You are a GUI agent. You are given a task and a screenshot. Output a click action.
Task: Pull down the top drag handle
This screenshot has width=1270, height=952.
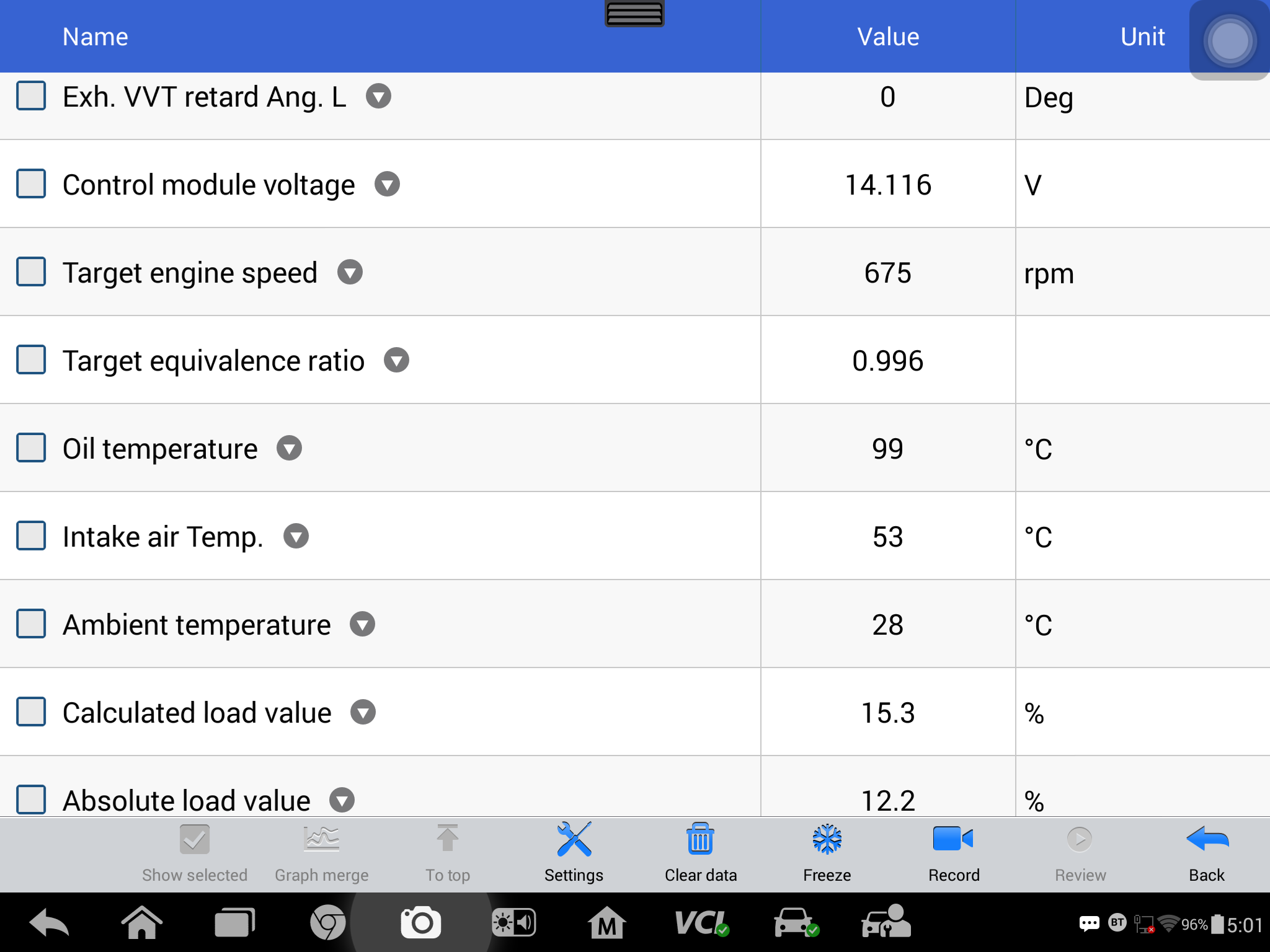pos(634,14)
